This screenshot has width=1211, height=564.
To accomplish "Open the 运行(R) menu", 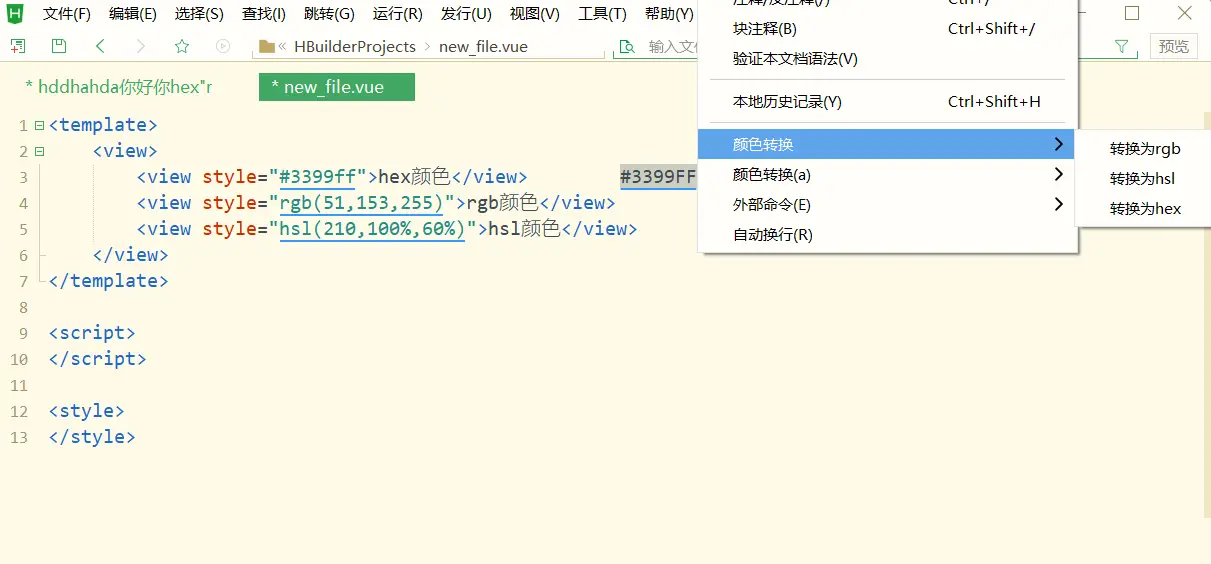I will pos(397,14).
